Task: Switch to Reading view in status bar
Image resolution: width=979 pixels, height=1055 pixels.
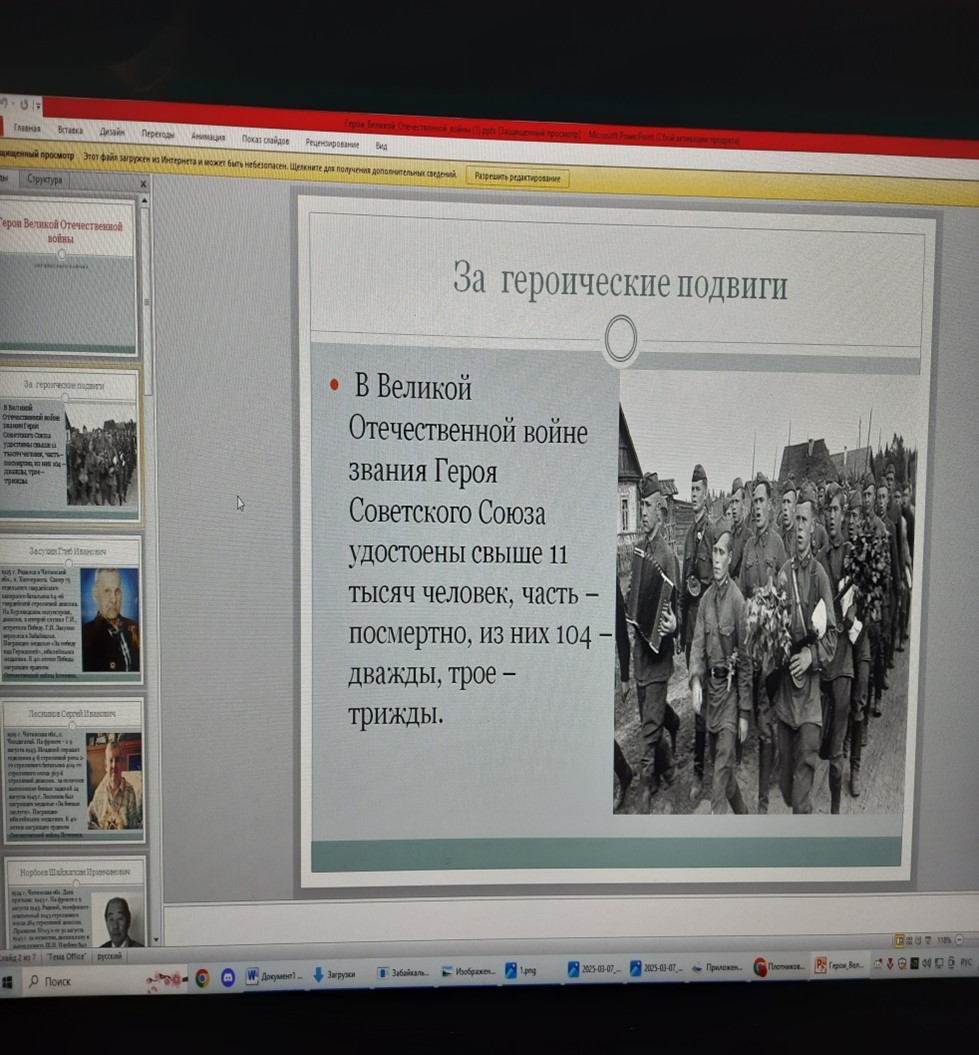Action: (x=918, y=940)
